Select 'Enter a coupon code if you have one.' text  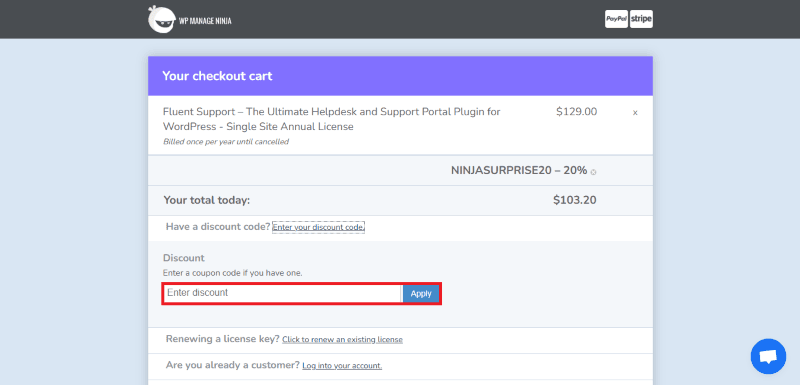(233, 273)
